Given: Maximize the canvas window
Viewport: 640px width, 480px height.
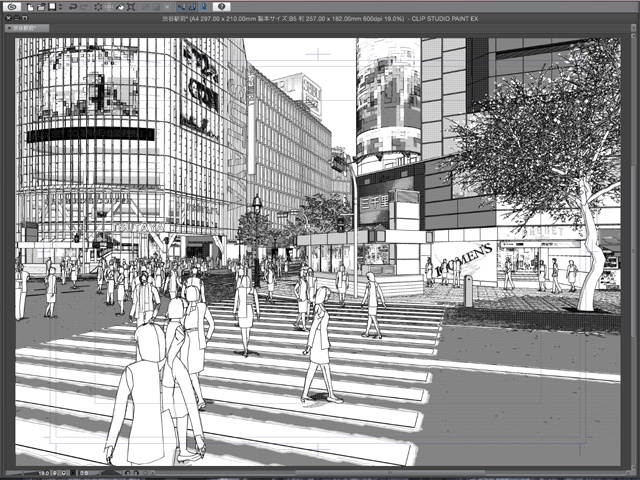Looking at the screenshot, I should 24,18.
